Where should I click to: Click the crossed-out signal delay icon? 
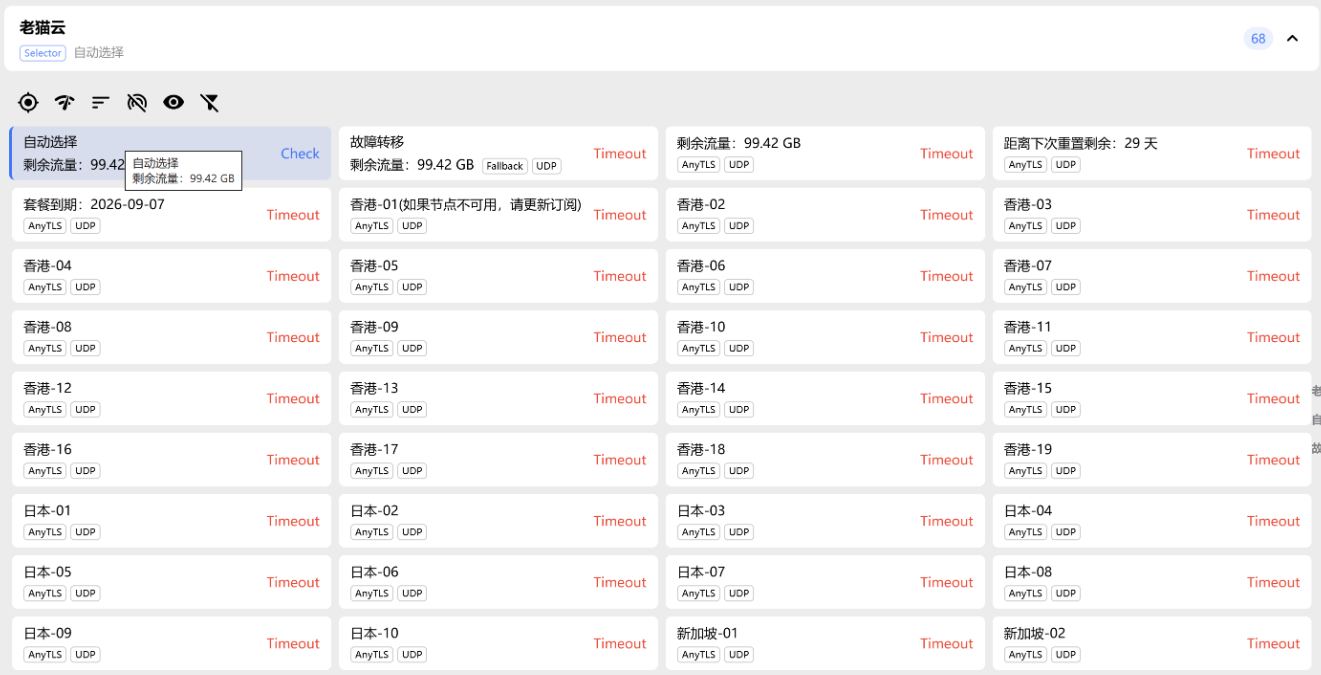click(x=137, y=102)
